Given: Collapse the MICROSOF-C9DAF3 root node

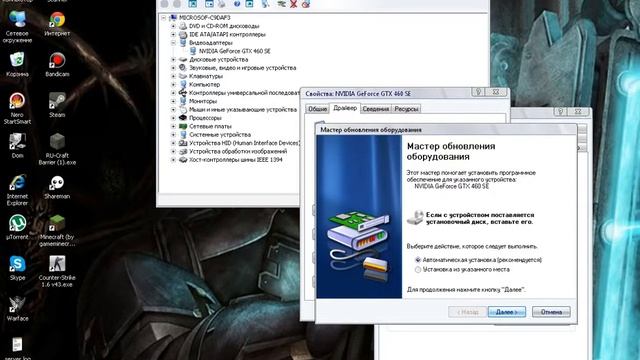Looking at the screenshot, I should [164, 18].
